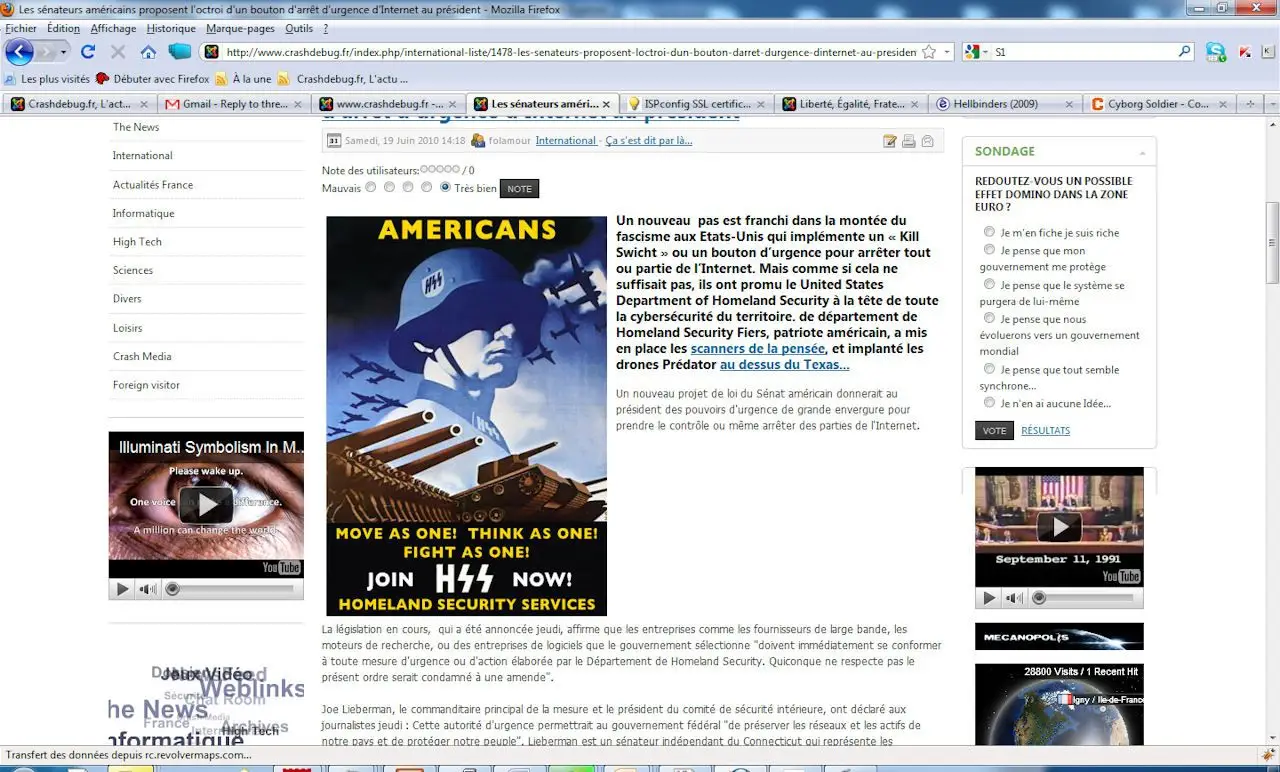
Task: Email the article via envelope icon
Action: 927,141
